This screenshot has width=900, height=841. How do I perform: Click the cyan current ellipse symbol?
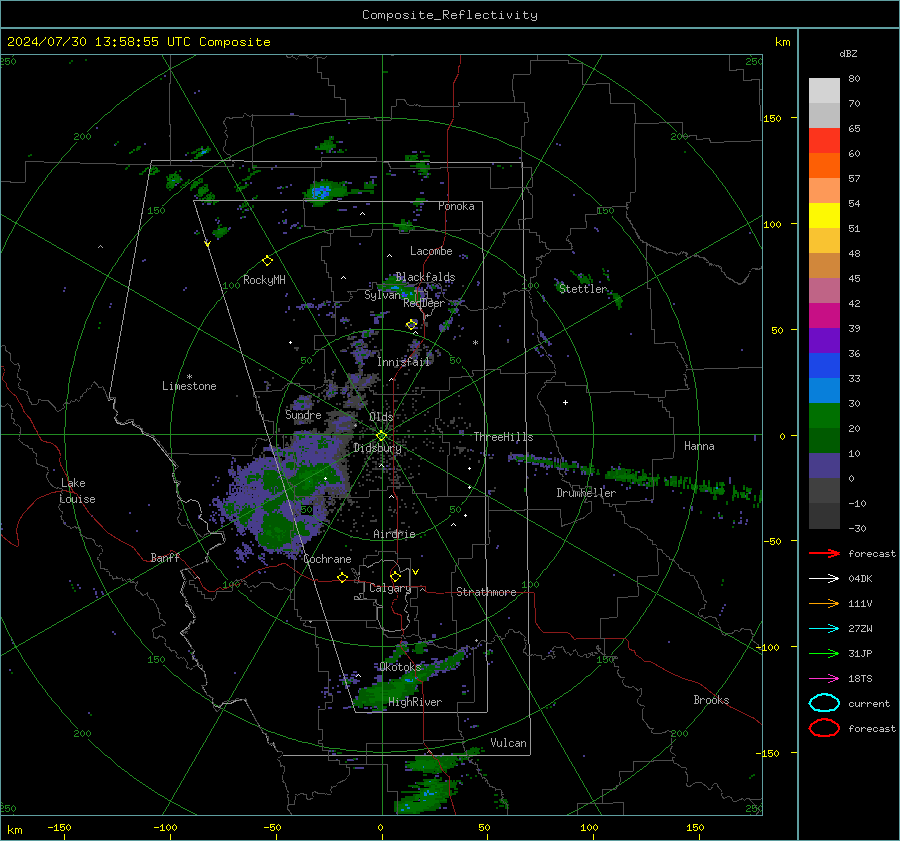tap(824, 703)
